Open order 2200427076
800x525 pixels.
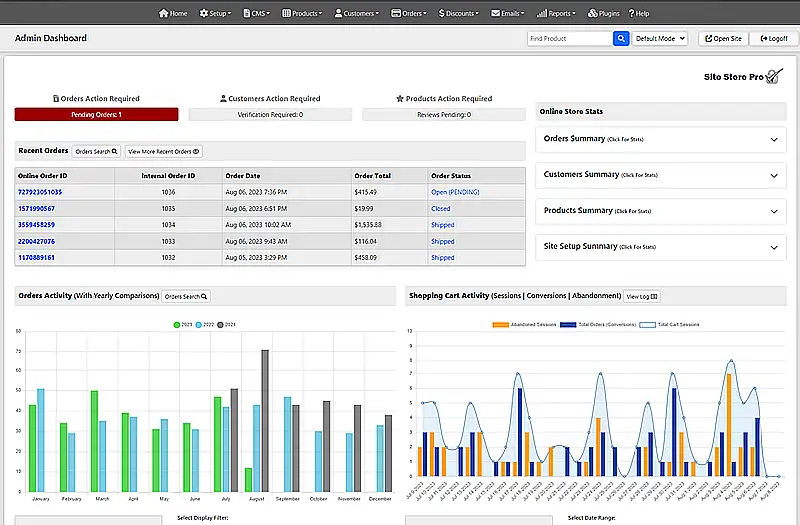(x=36, y=241)
